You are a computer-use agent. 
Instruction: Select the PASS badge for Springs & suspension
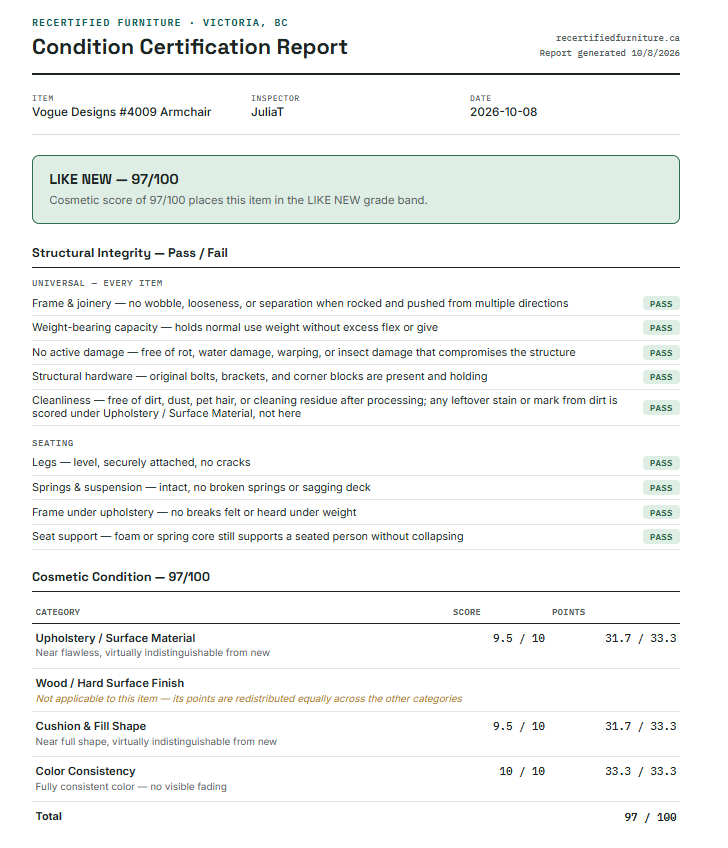point(661,488)
